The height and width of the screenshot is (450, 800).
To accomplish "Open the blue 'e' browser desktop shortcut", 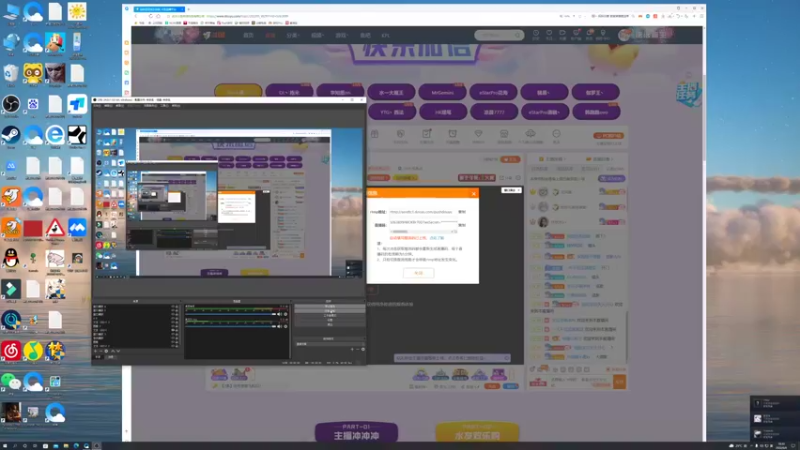I will pyautogui.click(x=55, y=135).
